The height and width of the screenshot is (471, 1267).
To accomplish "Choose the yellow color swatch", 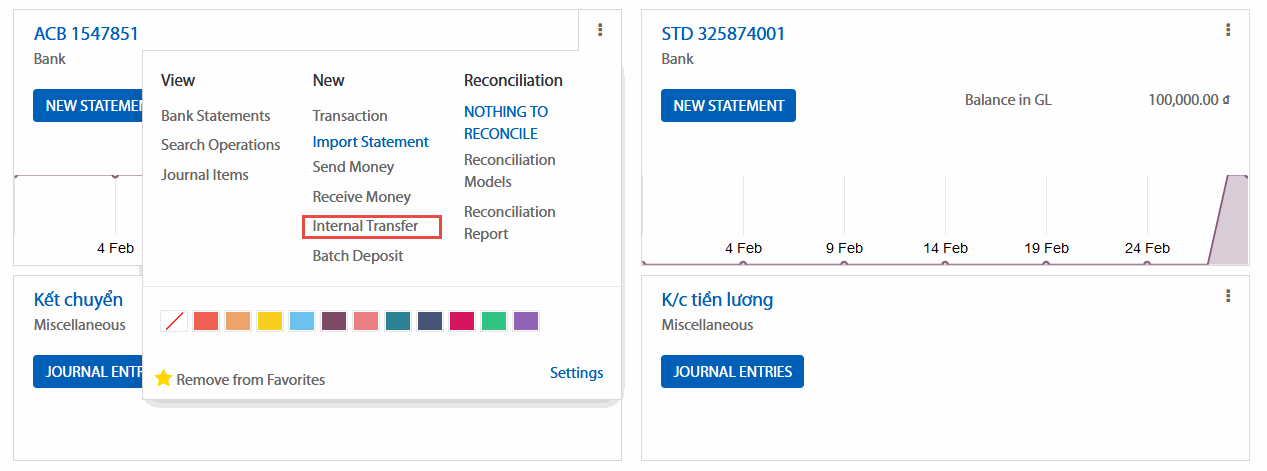I will (270, 321).
